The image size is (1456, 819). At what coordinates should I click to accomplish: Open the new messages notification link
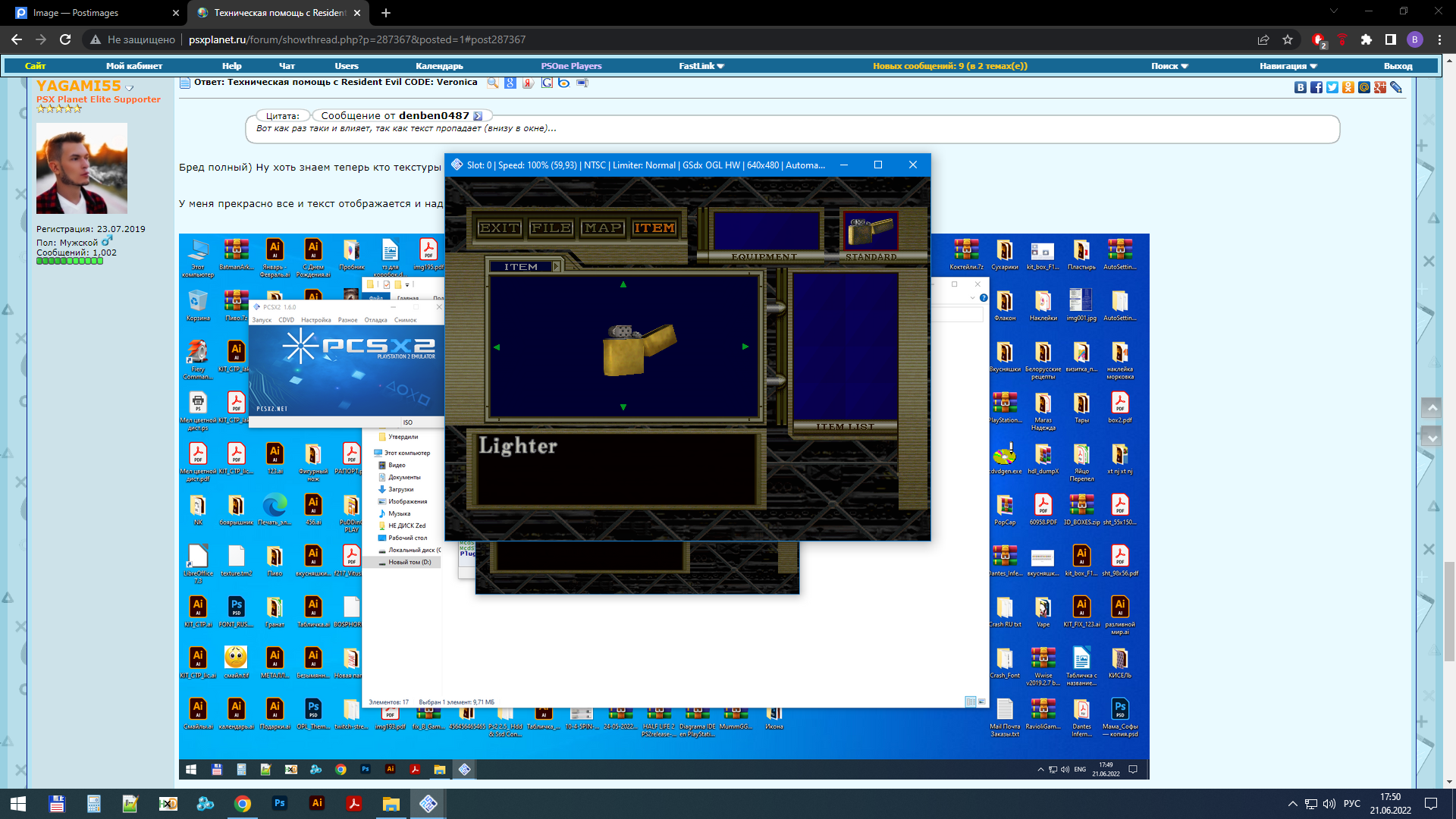[949, 66]
